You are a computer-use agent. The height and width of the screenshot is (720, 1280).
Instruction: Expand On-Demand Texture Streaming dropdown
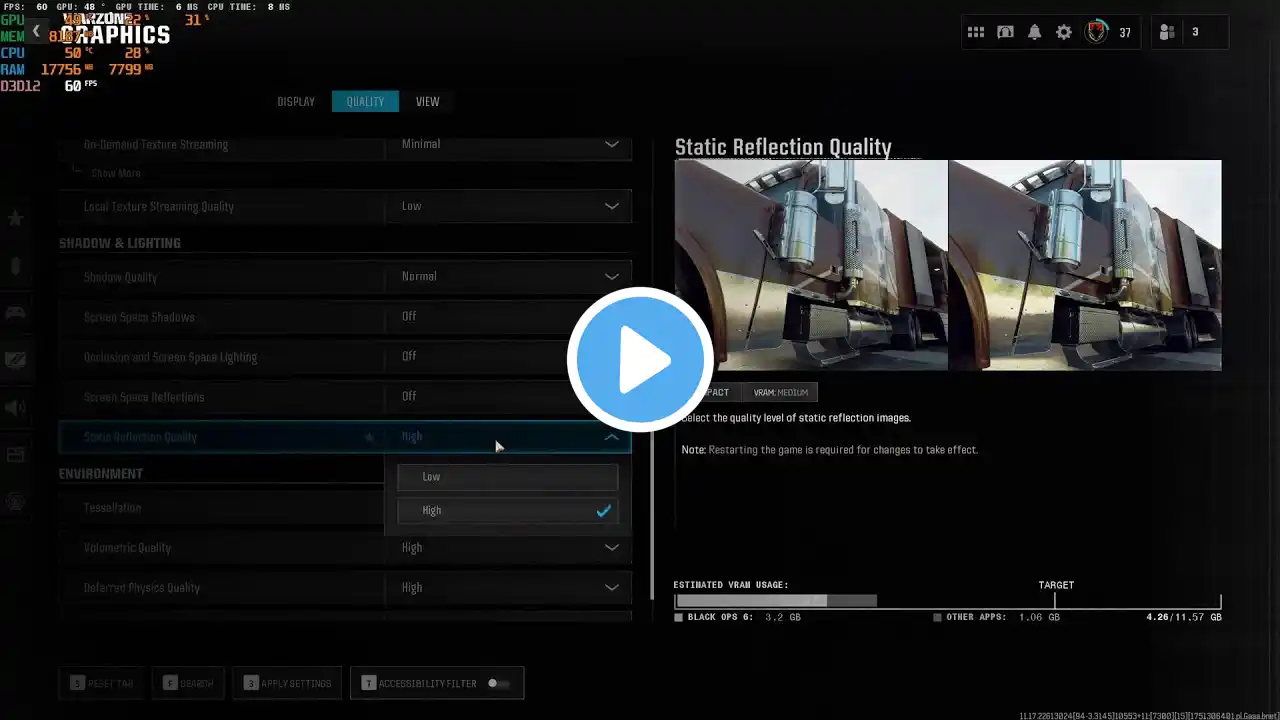pyautogui.click(x=508, y=144)
